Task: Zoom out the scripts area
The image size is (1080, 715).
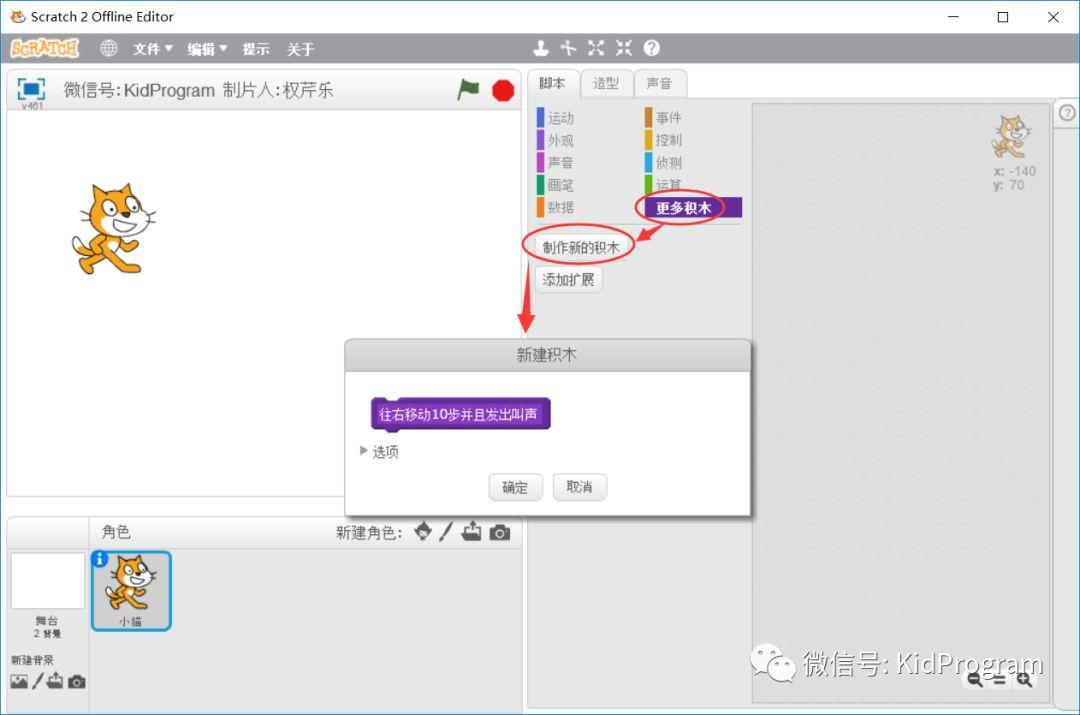Action: coord(975,679)
